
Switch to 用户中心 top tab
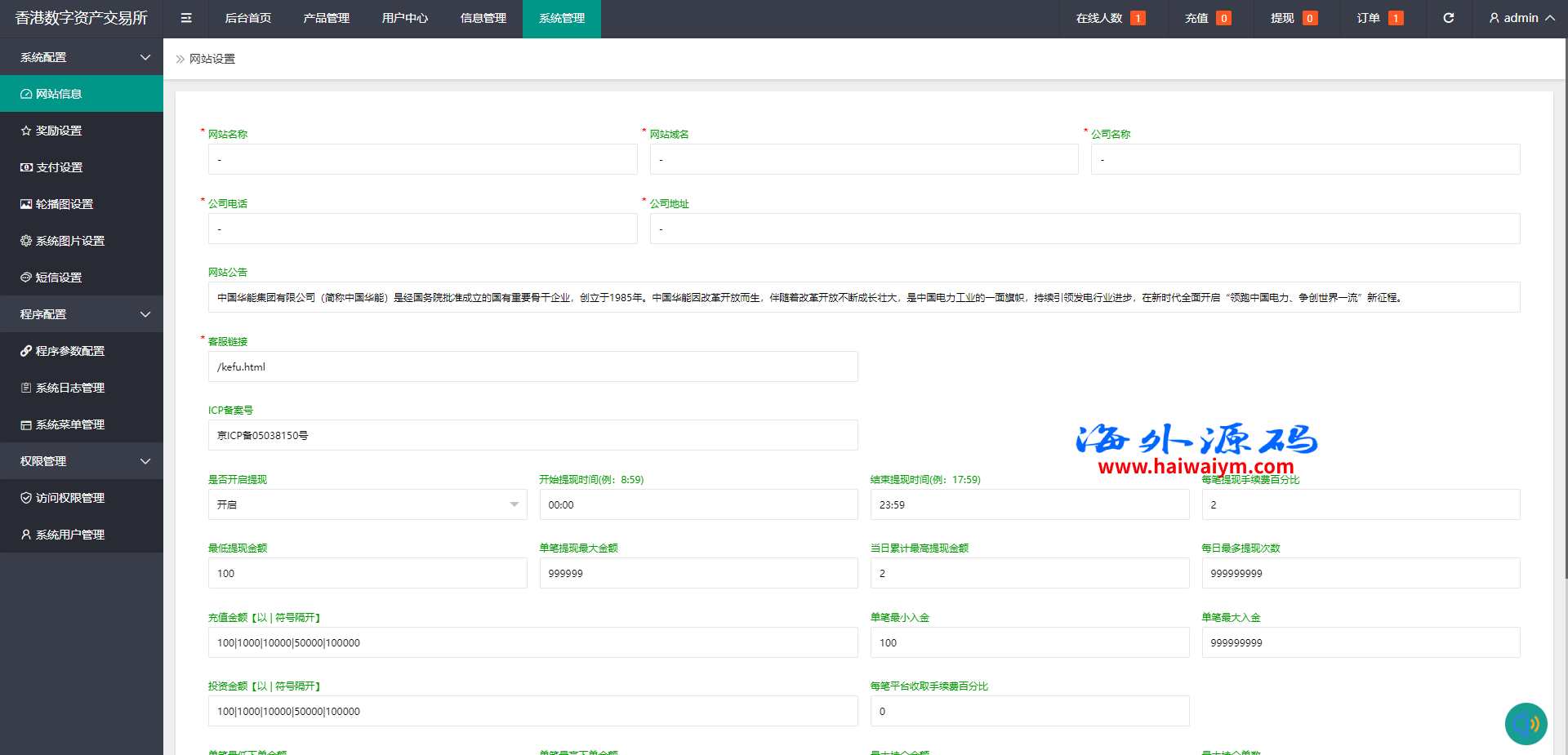coord(404,18)
